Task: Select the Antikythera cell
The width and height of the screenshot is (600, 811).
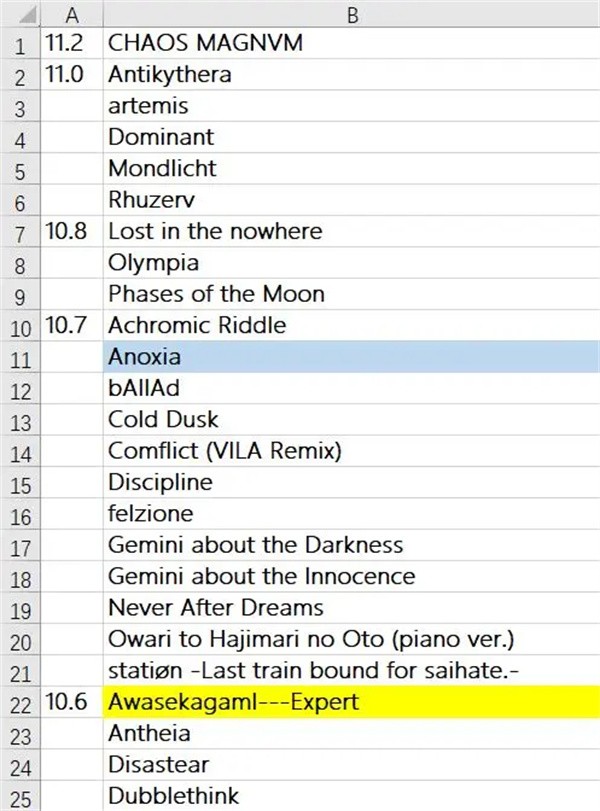Action: coord(352,74)
